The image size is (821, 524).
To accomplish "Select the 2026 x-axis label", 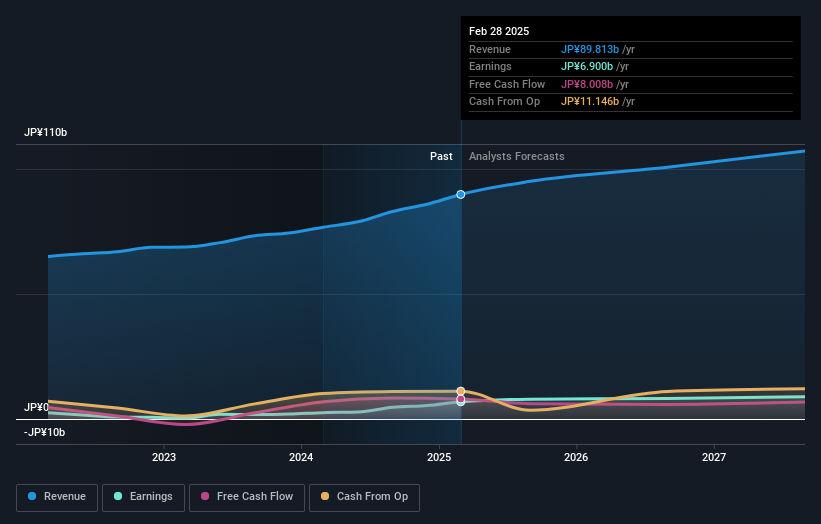I will 576,457.
